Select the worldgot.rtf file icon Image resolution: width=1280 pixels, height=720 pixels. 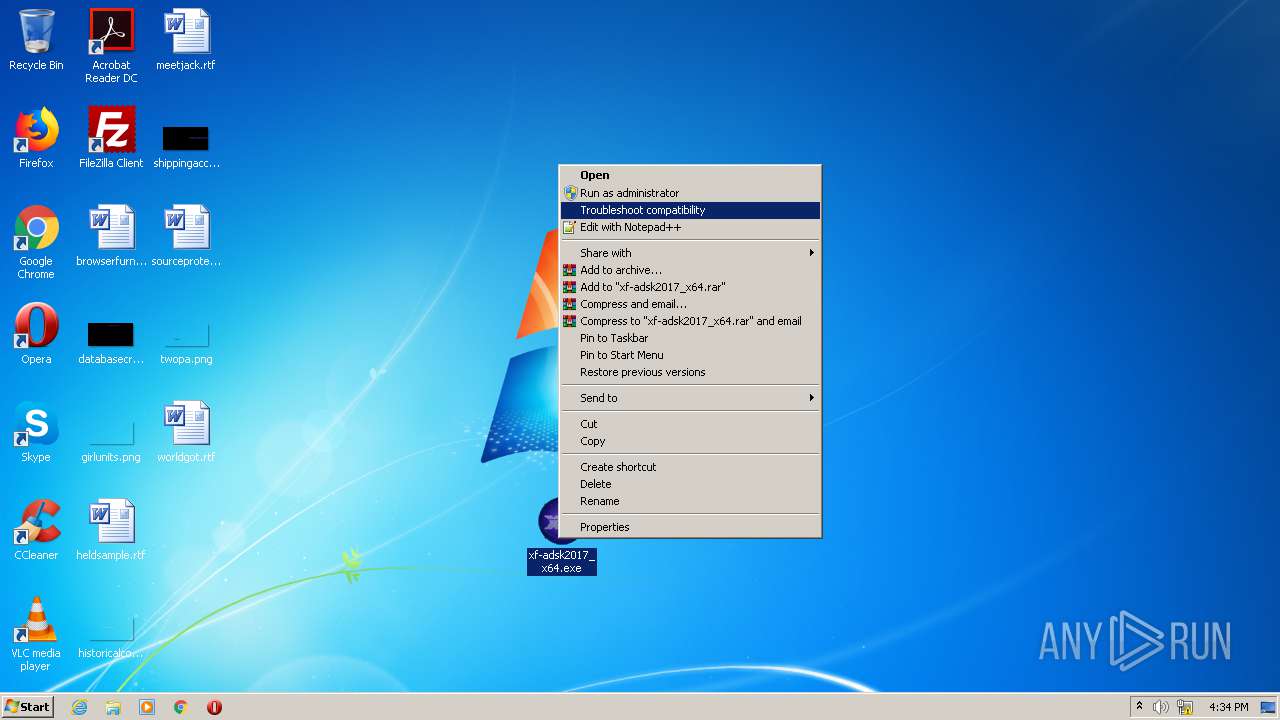tap(186, 432)
